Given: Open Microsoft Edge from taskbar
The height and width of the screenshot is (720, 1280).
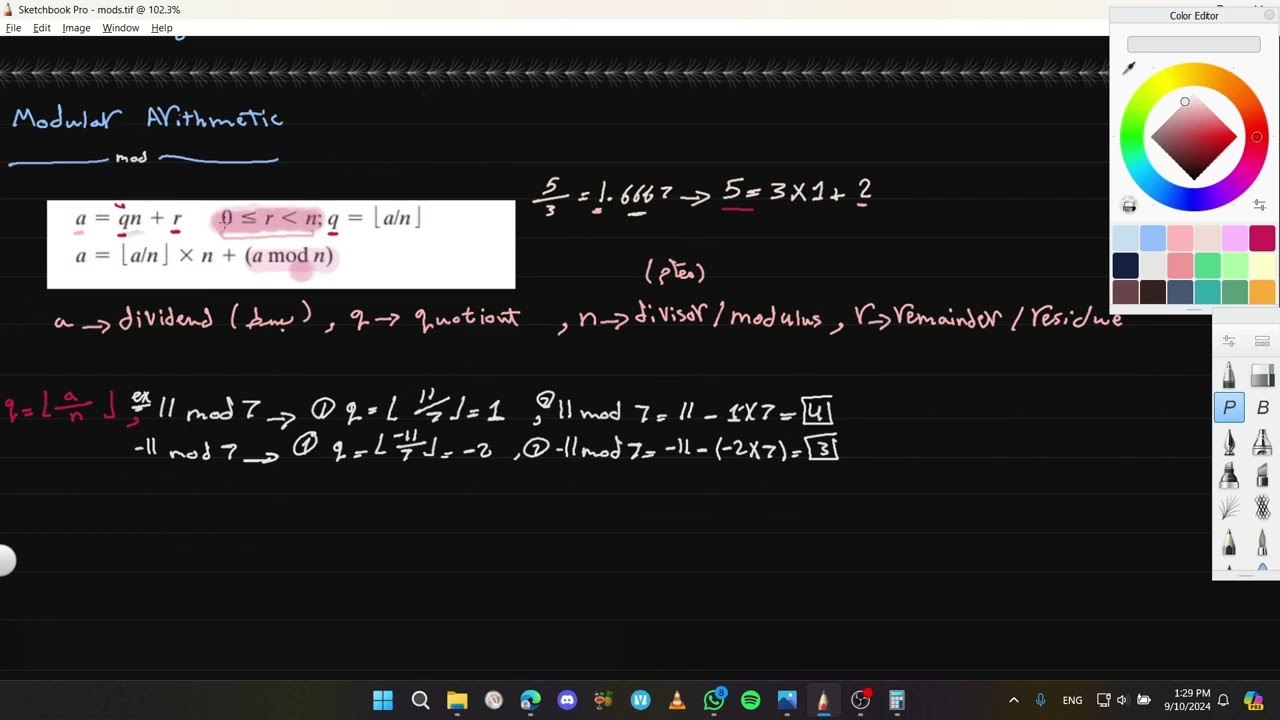Looking at the screenshot, I should point(530,700).
